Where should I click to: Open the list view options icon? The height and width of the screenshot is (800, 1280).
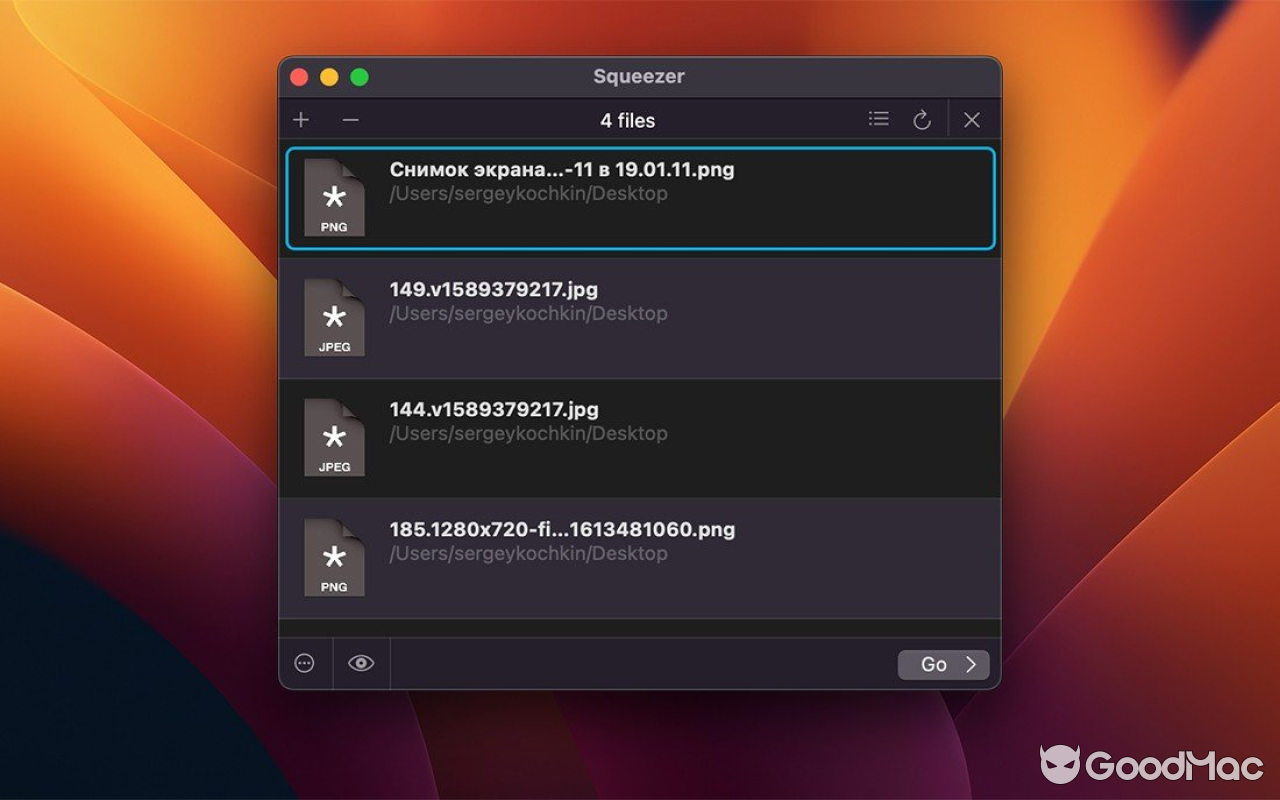coord(878,118)
